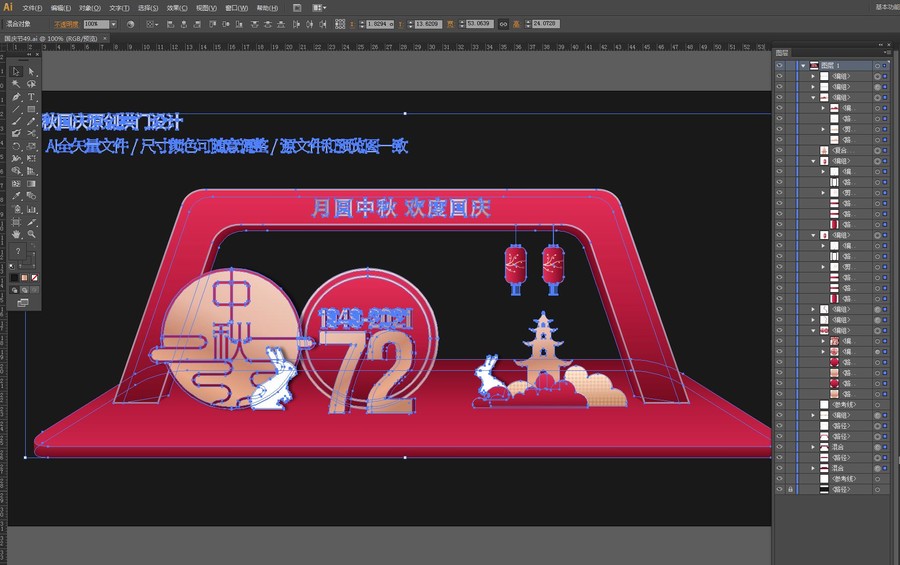
Task: Open the Align To dropdown in control bar
Action: click(x=150, y=24)
